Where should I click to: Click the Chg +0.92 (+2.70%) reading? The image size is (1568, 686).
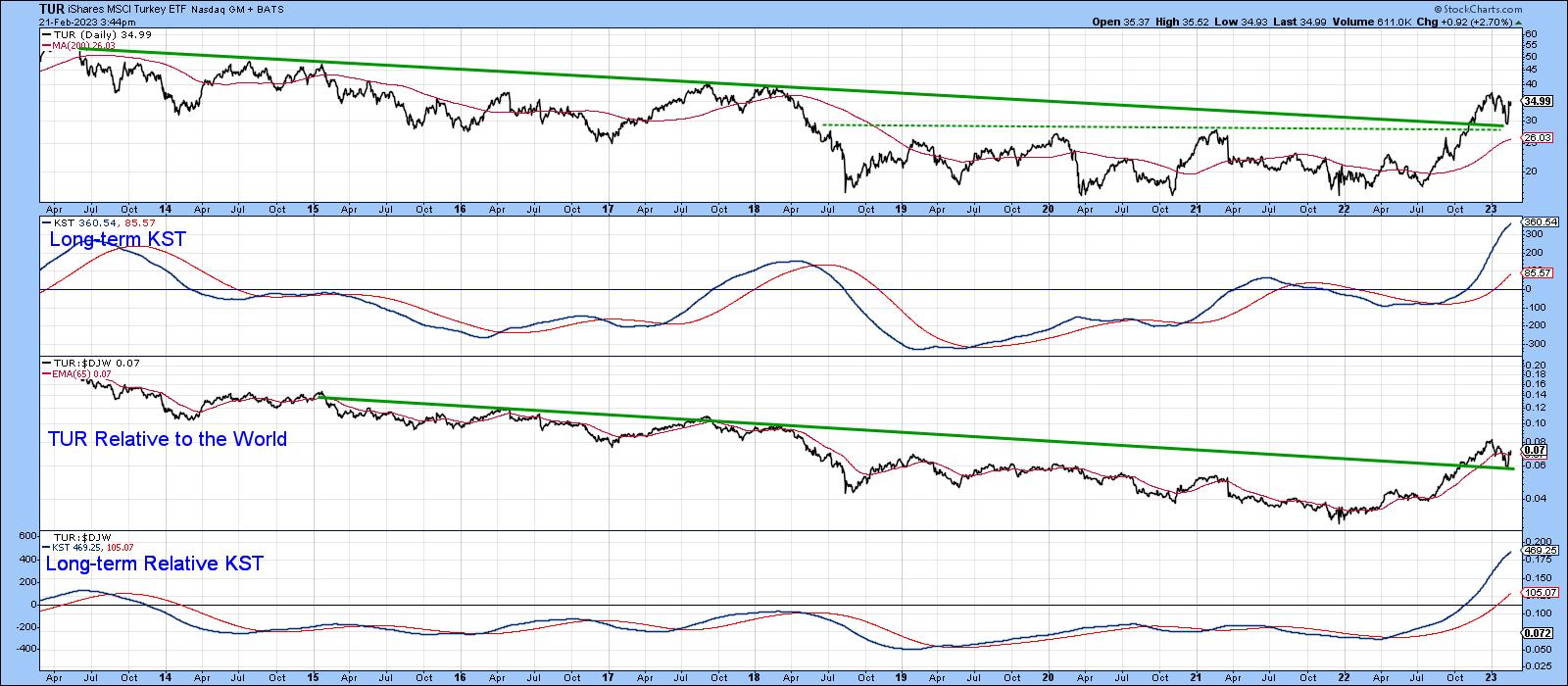[1463, 22]
